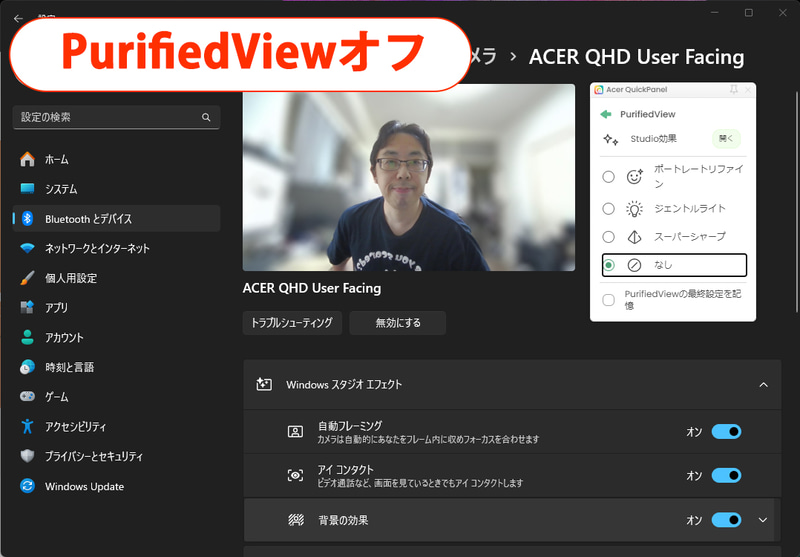
Task: Click the Bluetooth icon in sidebar
Action: coord(27,218)
